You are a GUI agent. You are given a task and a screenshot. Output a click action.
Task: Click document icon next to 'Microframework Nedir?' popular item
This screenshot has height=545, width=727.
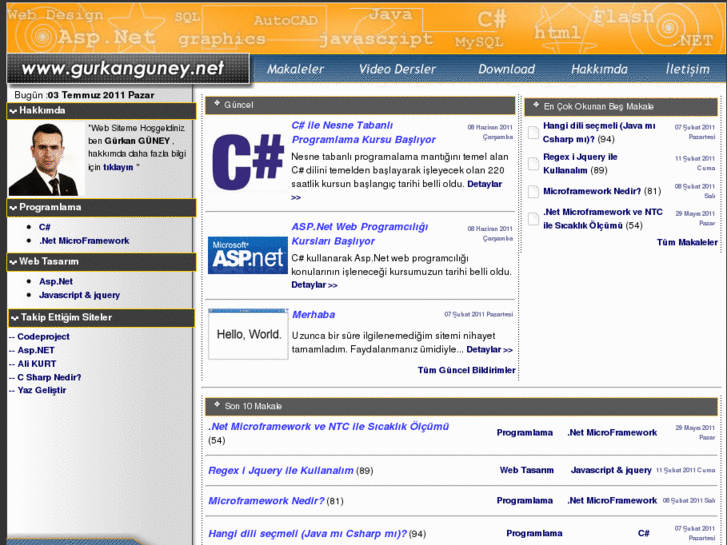pos(534,191)
